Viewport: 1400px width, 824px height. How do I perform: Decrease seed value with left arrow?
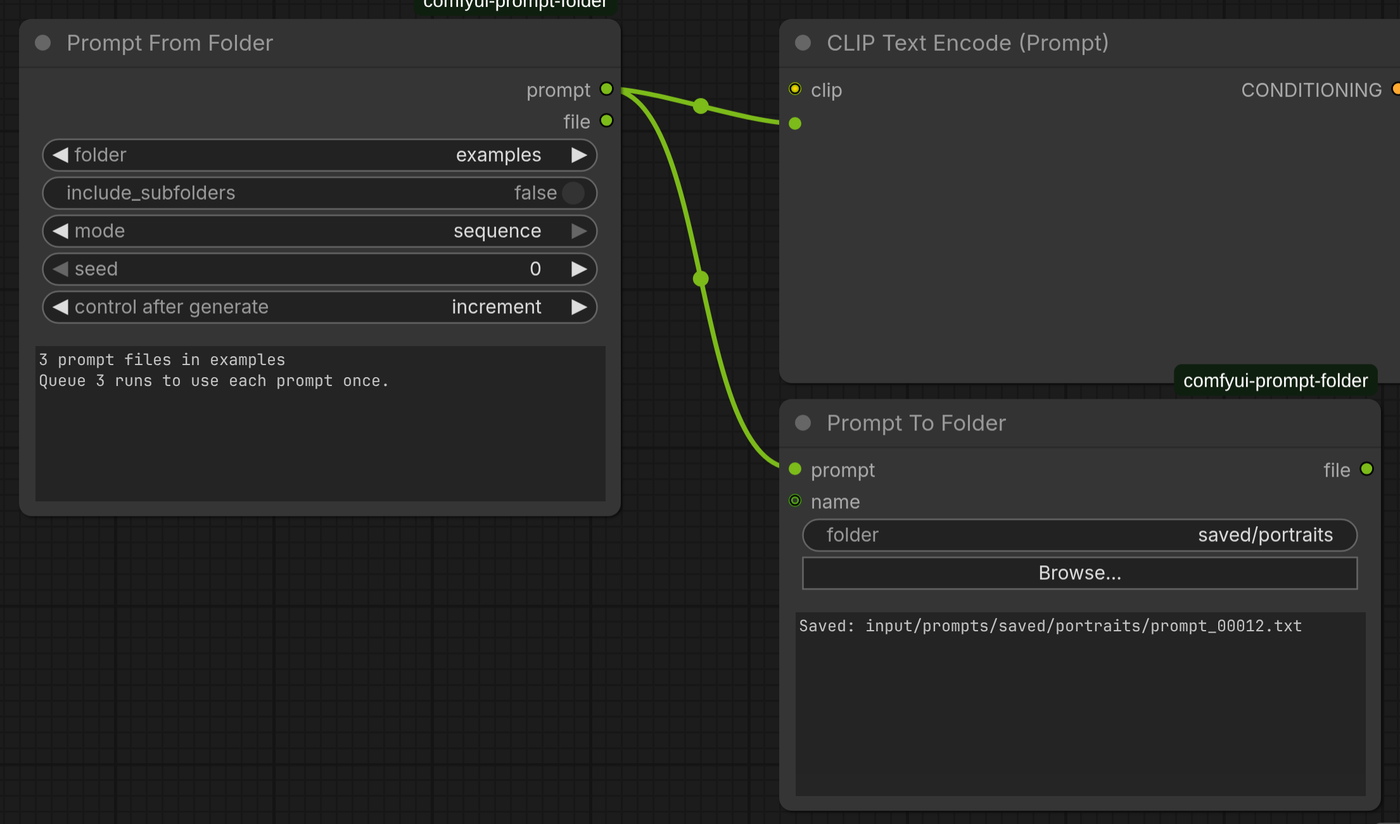[60, 269]
